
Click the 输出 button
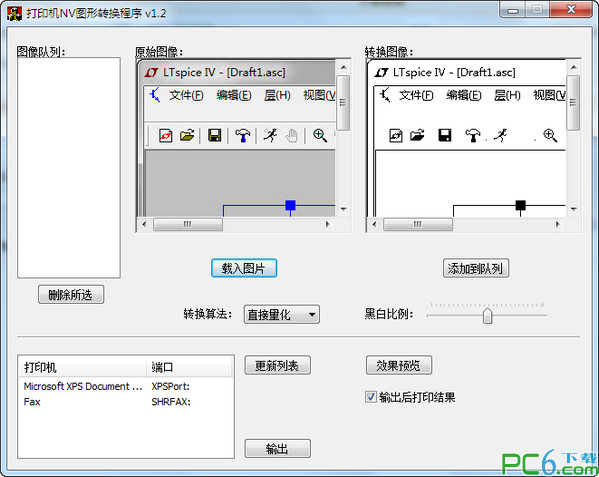tap(277, 448)
